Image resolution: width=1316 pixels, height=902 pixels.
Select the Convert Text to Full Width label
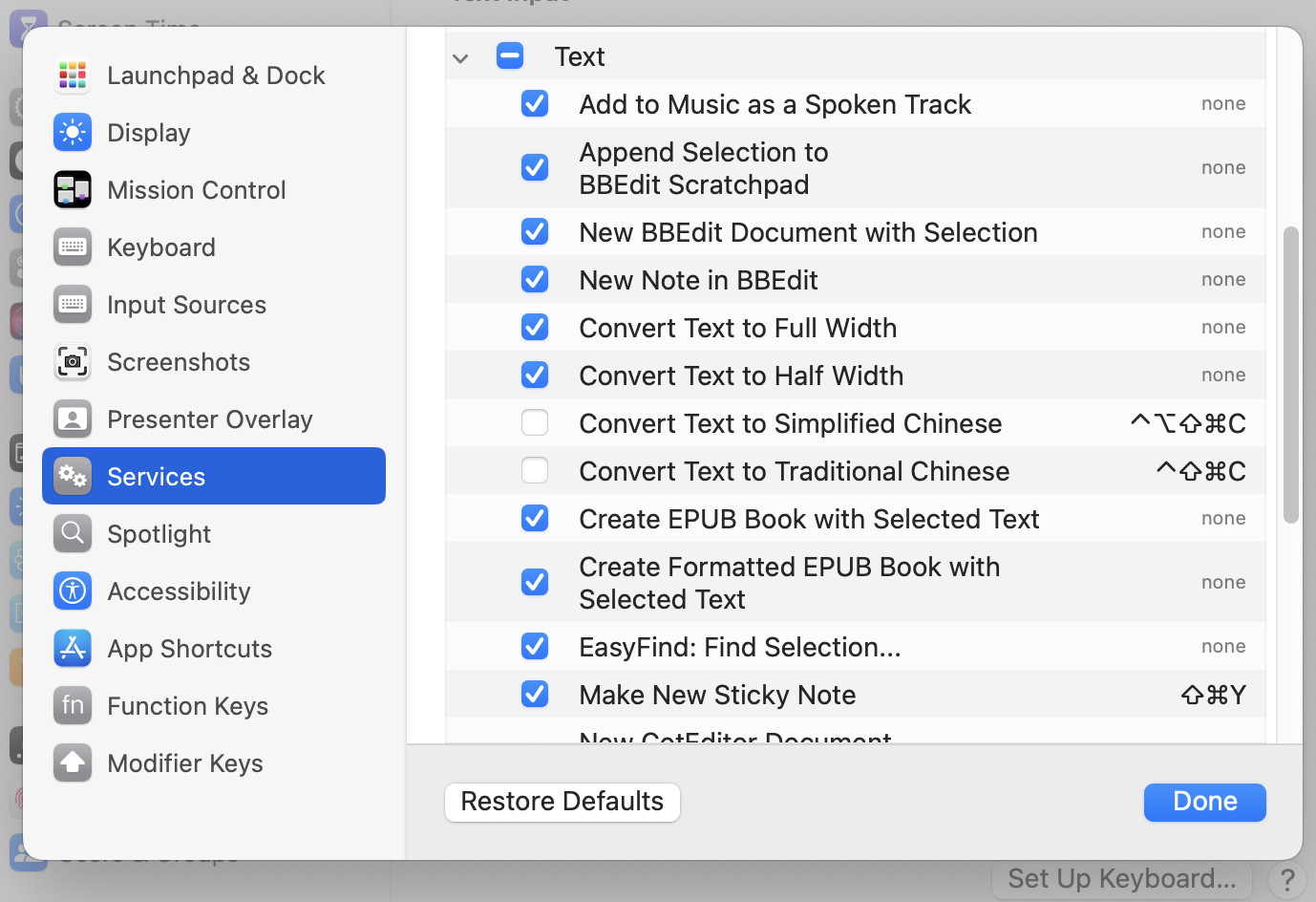[x=738, y=328]
